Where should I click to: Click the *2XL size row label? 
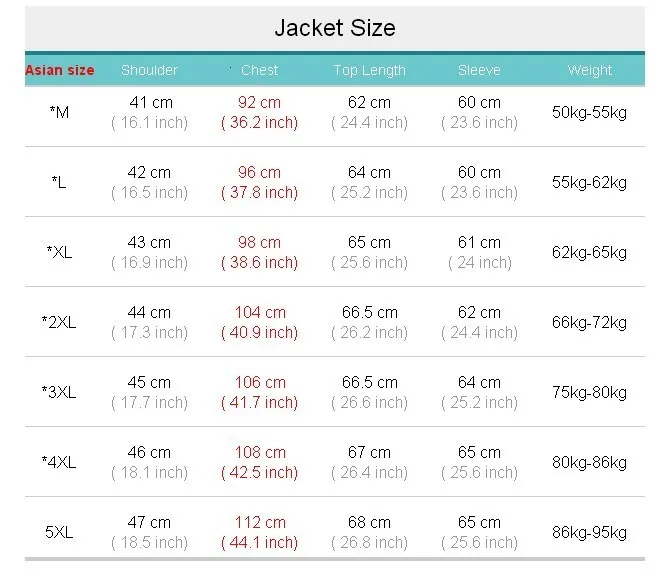(x=60, y=322)
